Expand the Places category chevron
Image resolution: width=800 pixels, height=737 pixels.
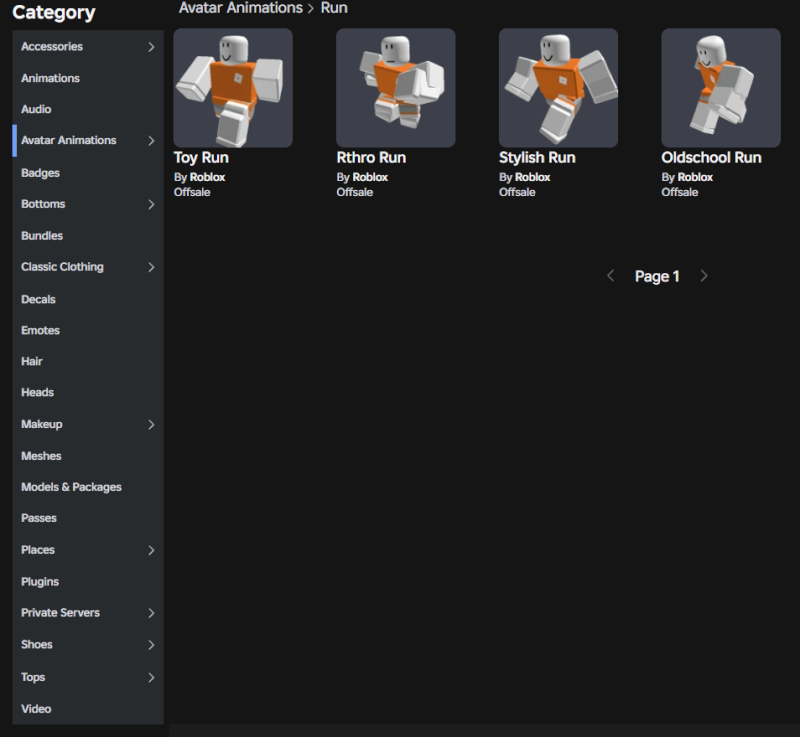tap(151, 550)
